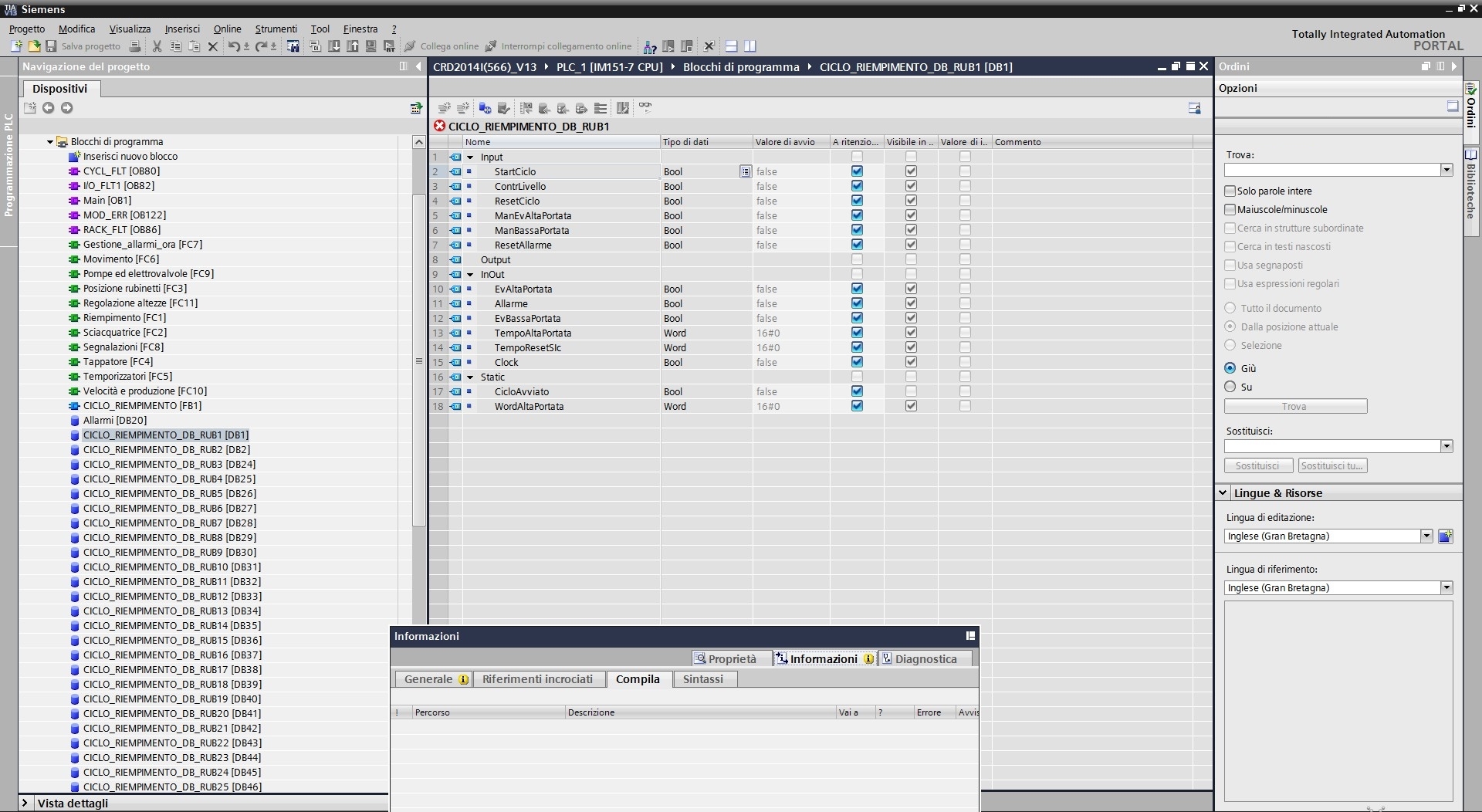
Task: Click the paste clipboard icon
Action: click(195, 46)
